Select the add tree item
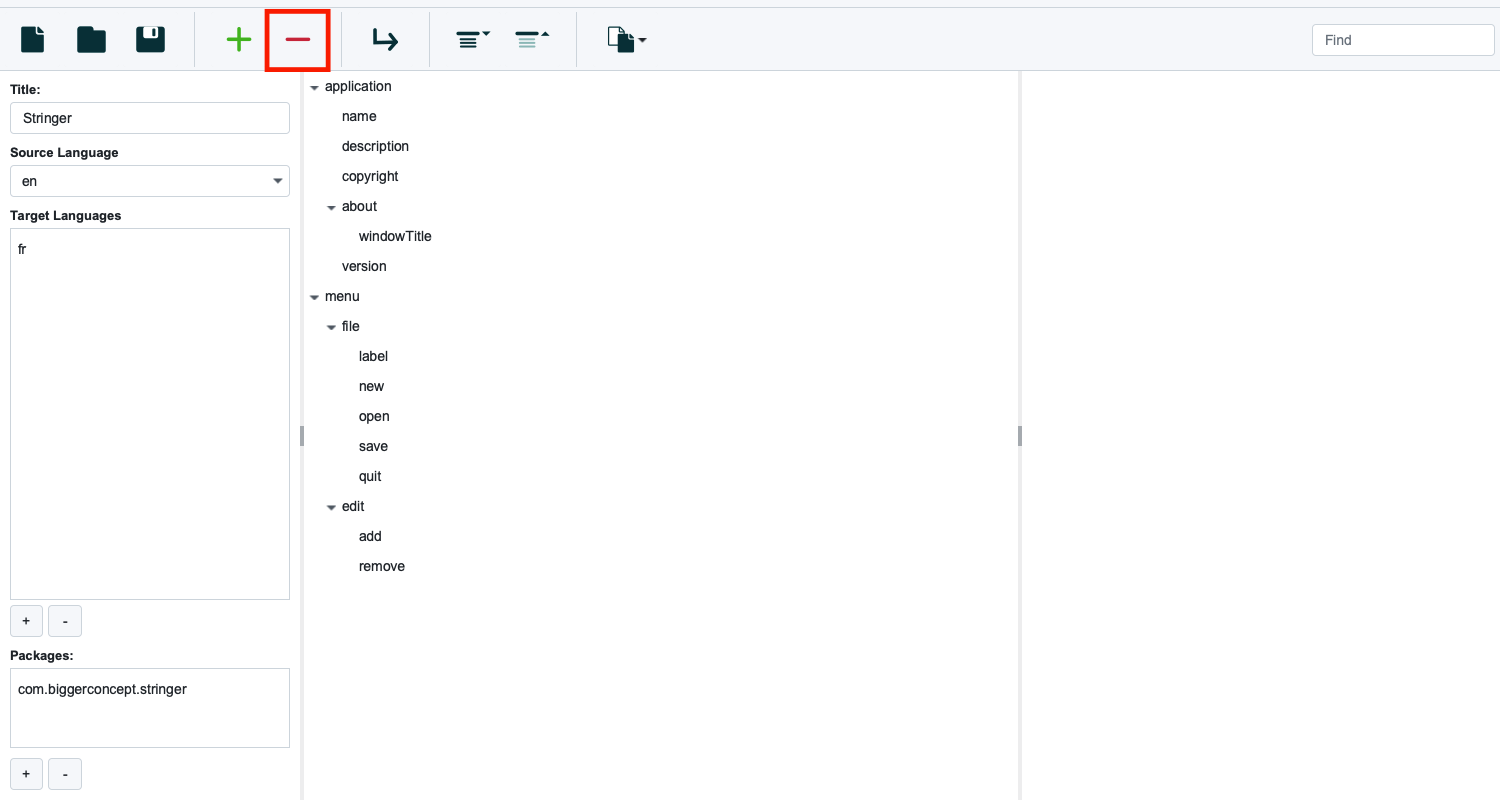 point(370,536)
